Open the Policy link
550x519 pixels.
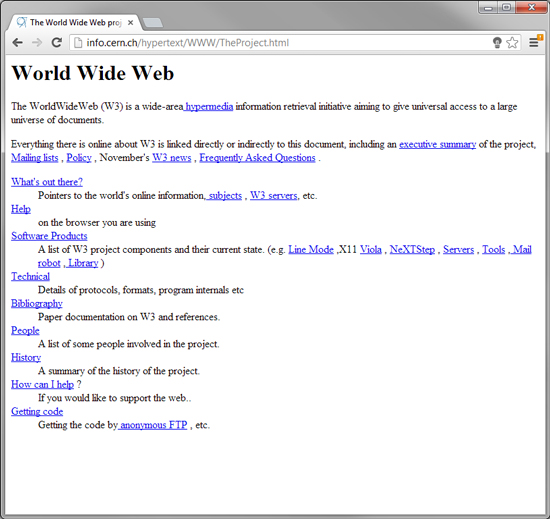click(79, 158)
